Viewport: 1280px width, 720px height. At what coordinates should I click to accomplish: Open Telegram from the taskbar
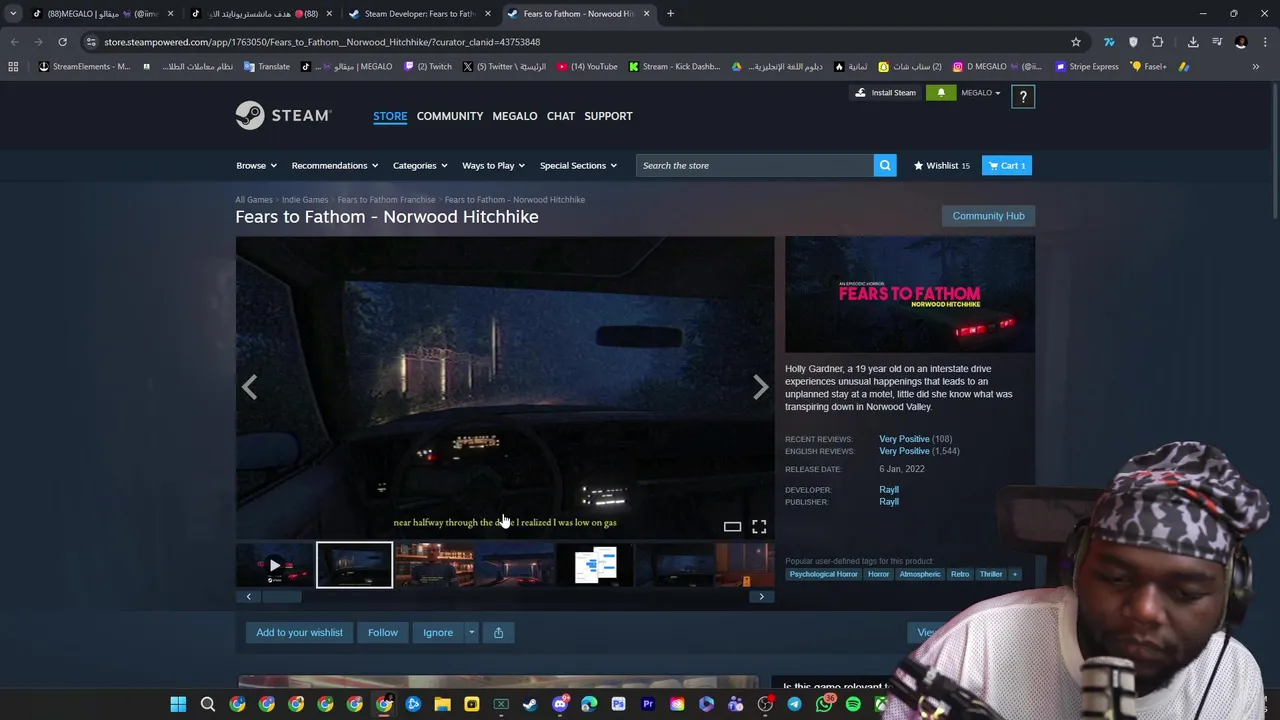794,704
